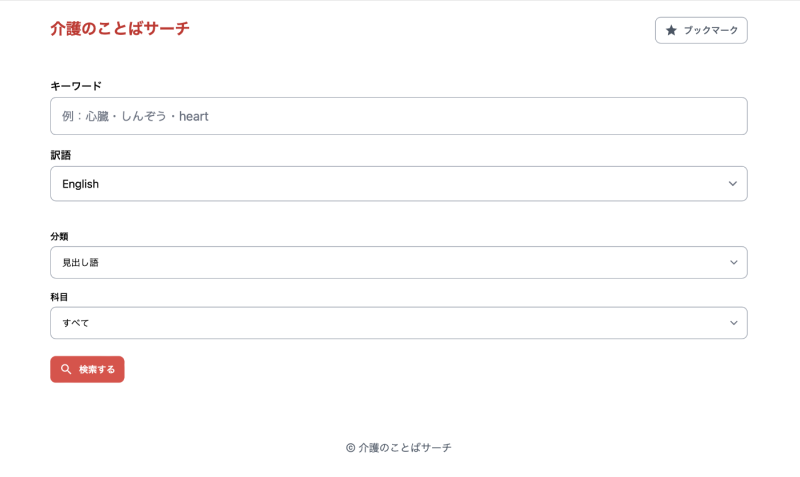This screenshot has height=477, width=800.
Task: Go to the 介護のことばサーチ home title
Action: [120, 29]
